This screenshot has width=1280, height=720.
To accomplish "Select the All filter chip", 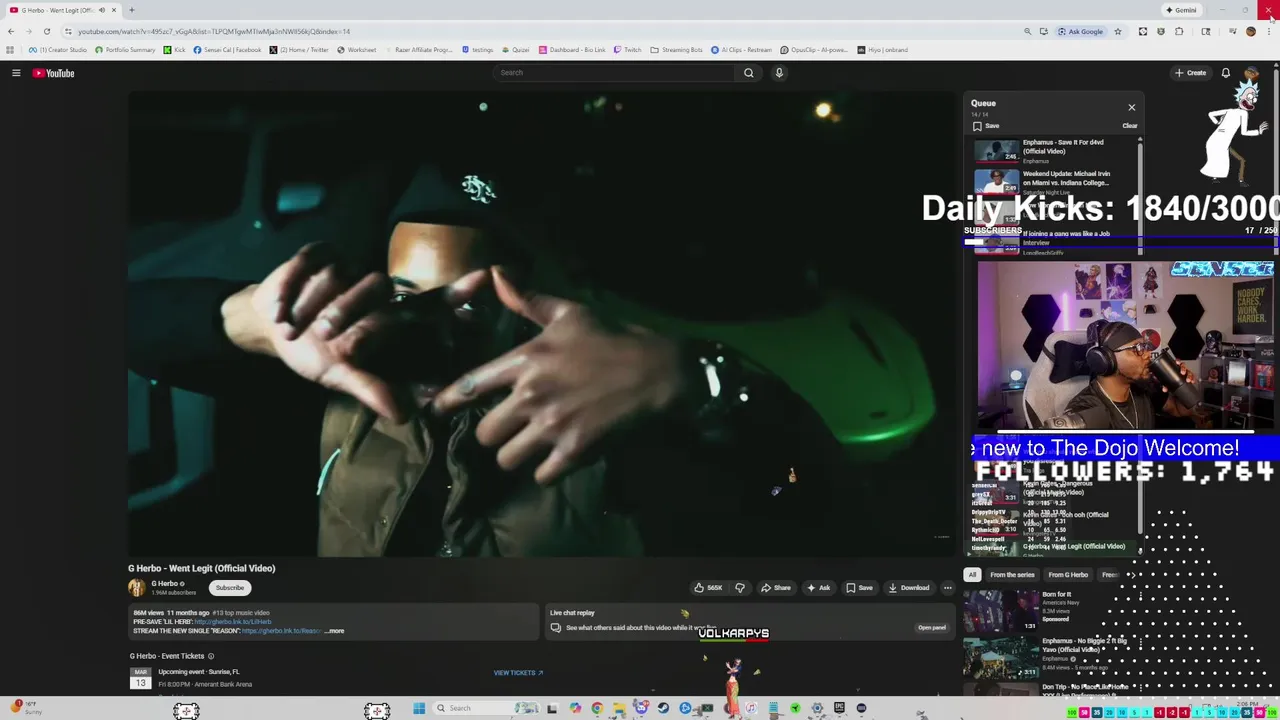I will click(x=972, y=575).
